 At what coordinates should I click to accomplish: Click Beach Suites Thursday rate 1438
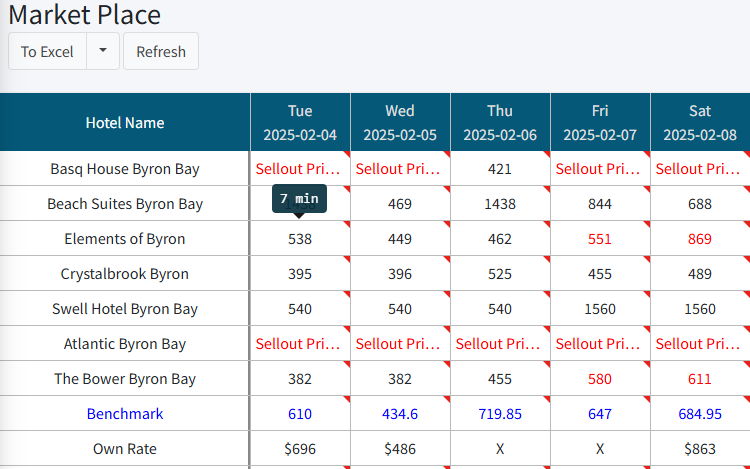[500, 204]
